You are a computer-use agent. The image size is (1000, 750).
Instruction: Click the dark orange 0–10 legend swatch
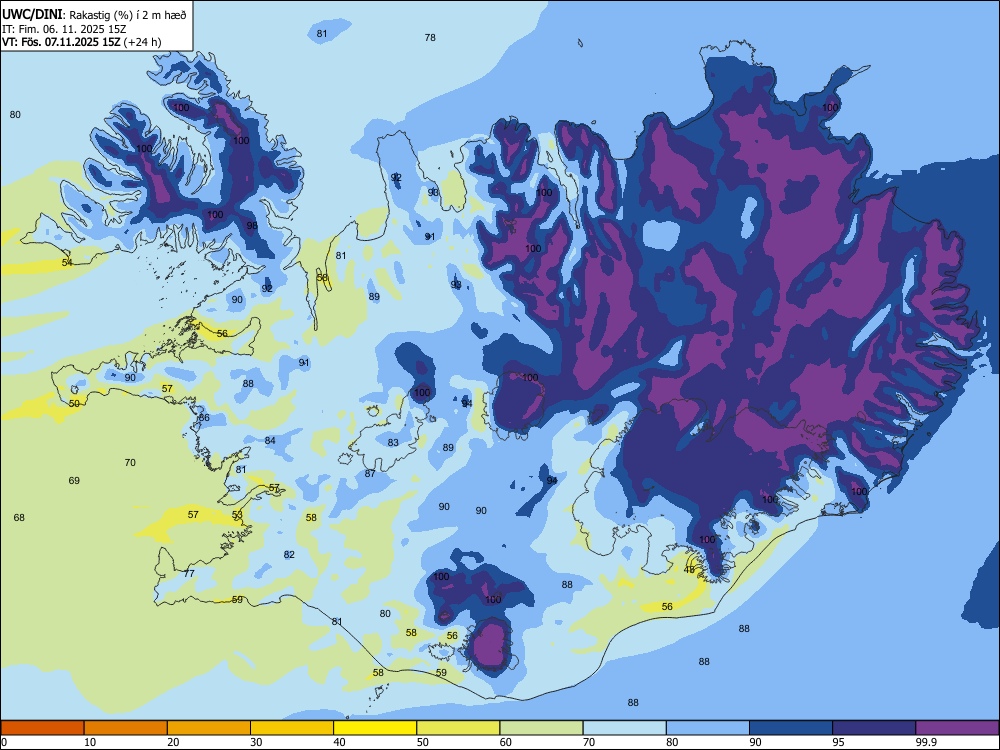click(42, 728)
